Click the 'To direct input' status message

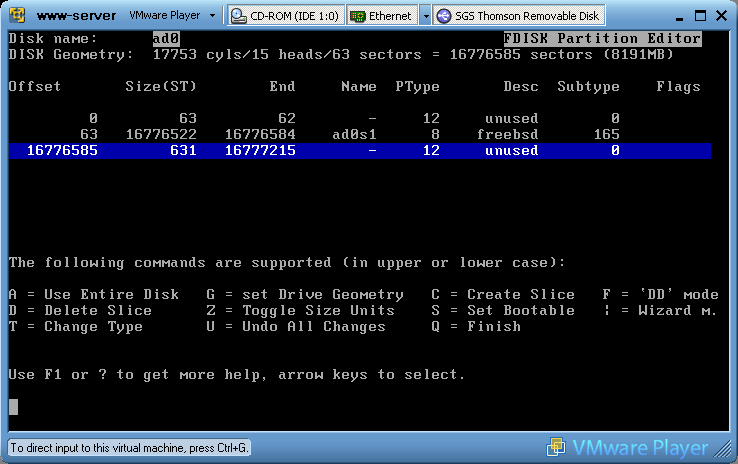point(129,448)
